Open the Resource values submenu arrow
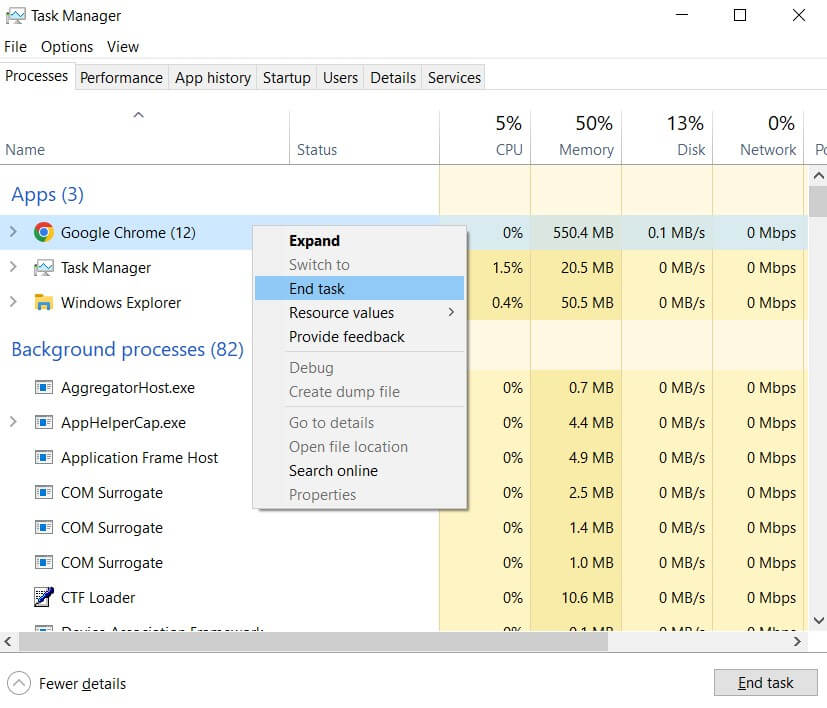827x708 pixels. coord(451,312)
